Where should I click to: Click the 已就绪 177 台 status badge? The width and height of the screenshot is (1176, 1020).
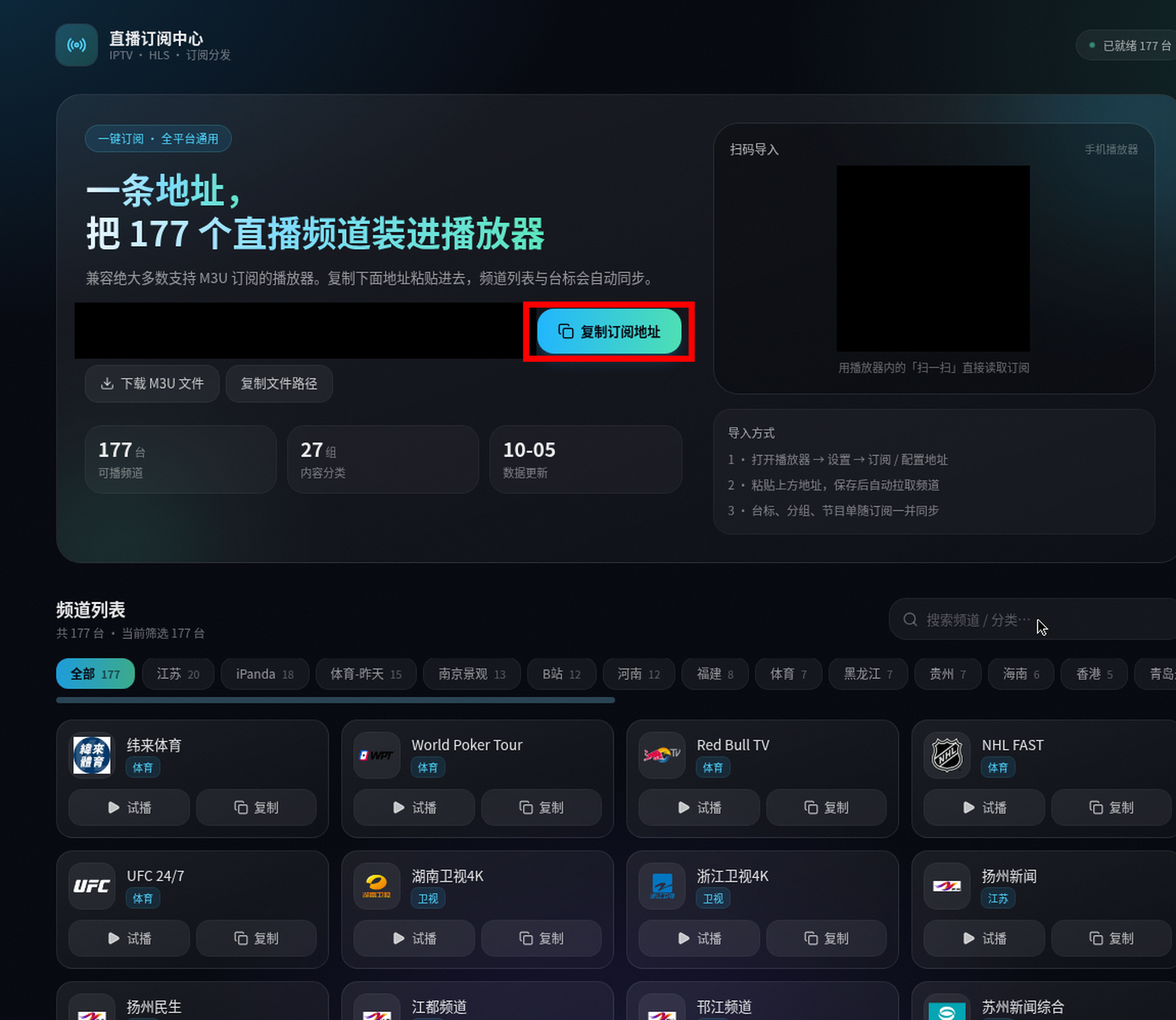coord(1126,46)
